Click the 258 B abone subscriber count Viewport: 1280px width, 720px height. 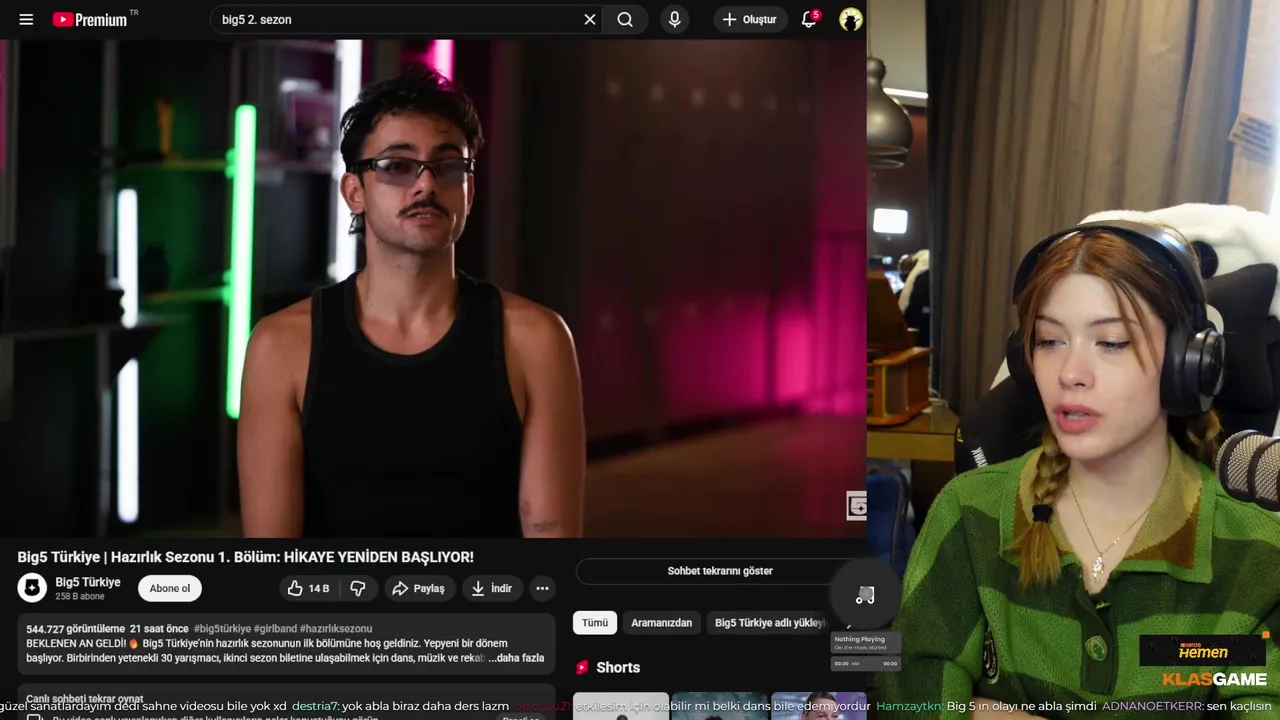coord(80,596)
